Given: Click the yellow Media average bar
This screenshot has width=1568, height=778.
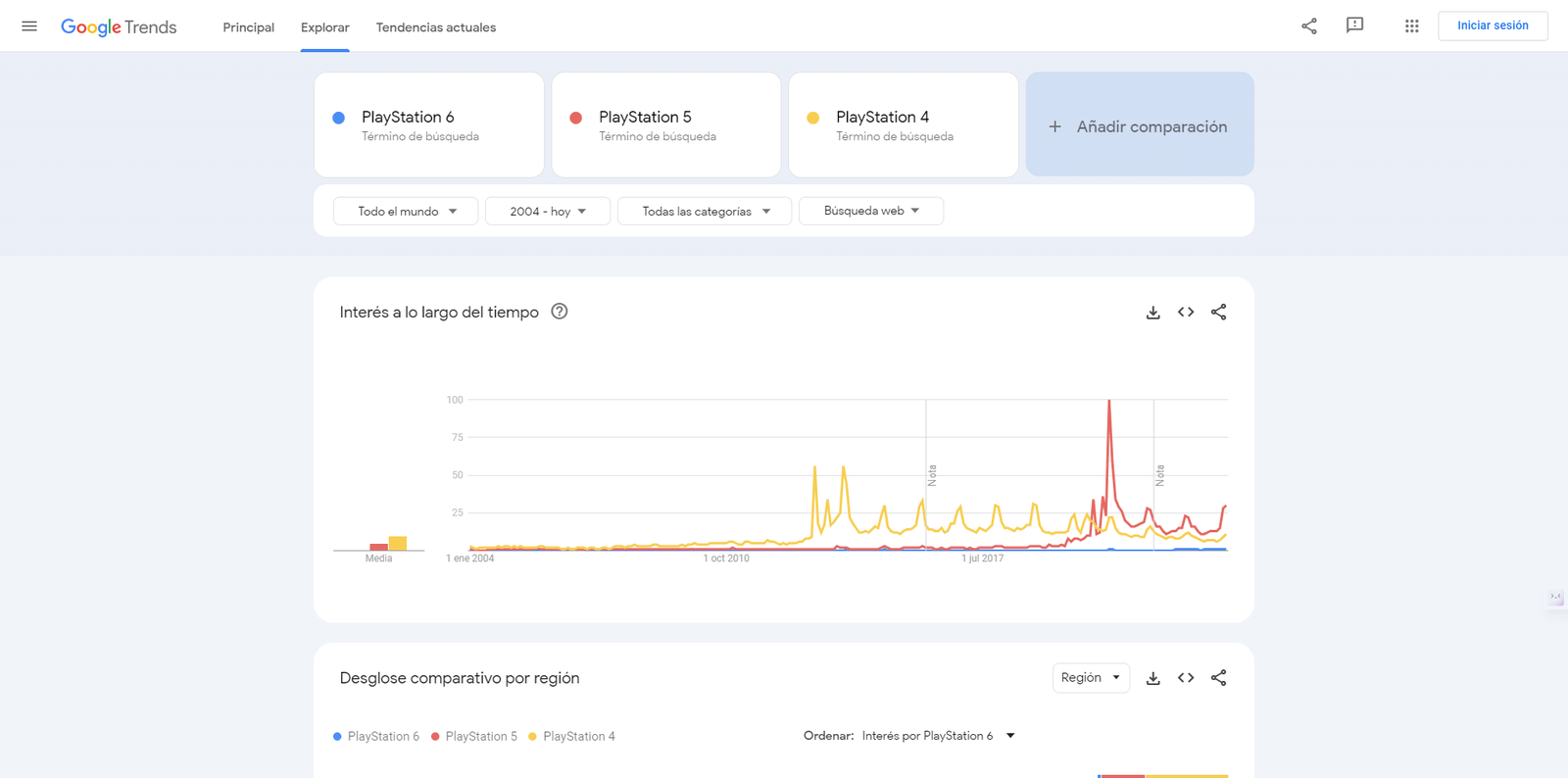Looking at the screenshot, I should 398,544.
